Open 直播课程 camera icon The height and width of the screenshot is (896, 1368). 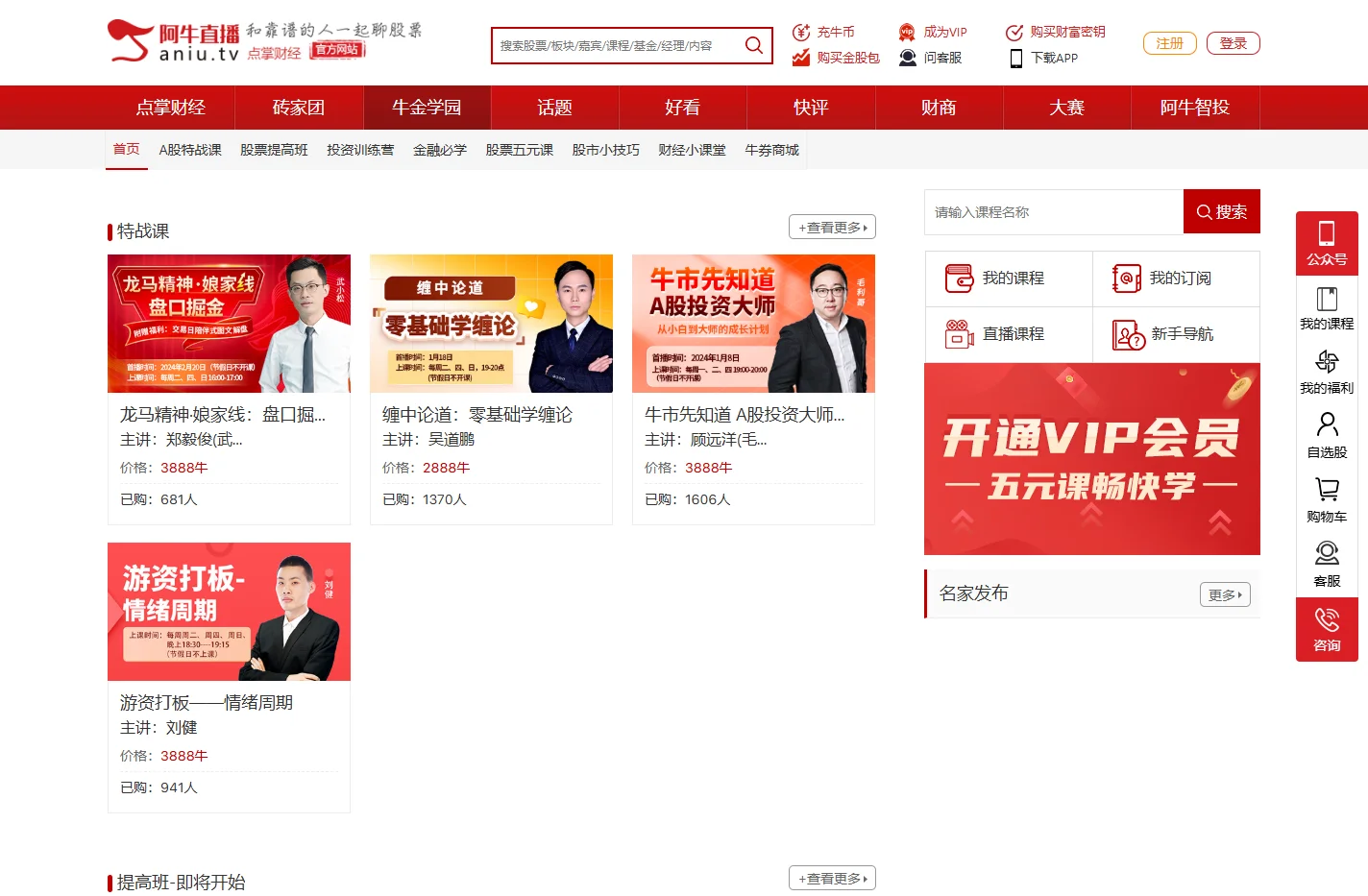pos(959,334)
